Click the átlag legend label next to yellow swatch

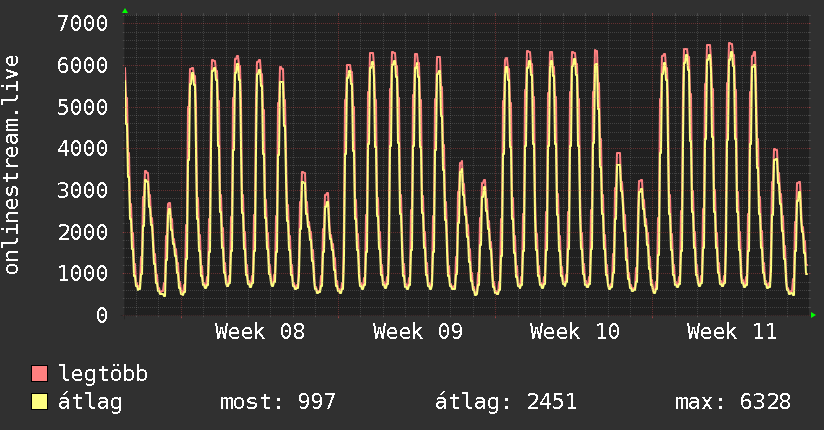(90, 402)
